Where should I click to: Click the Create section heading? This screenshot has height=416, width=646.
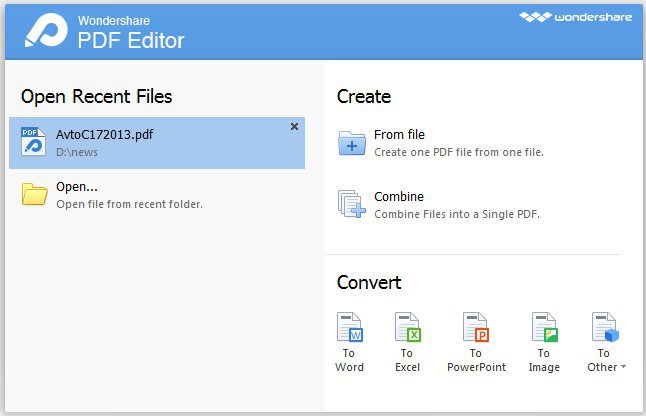(x=364, y=97)
